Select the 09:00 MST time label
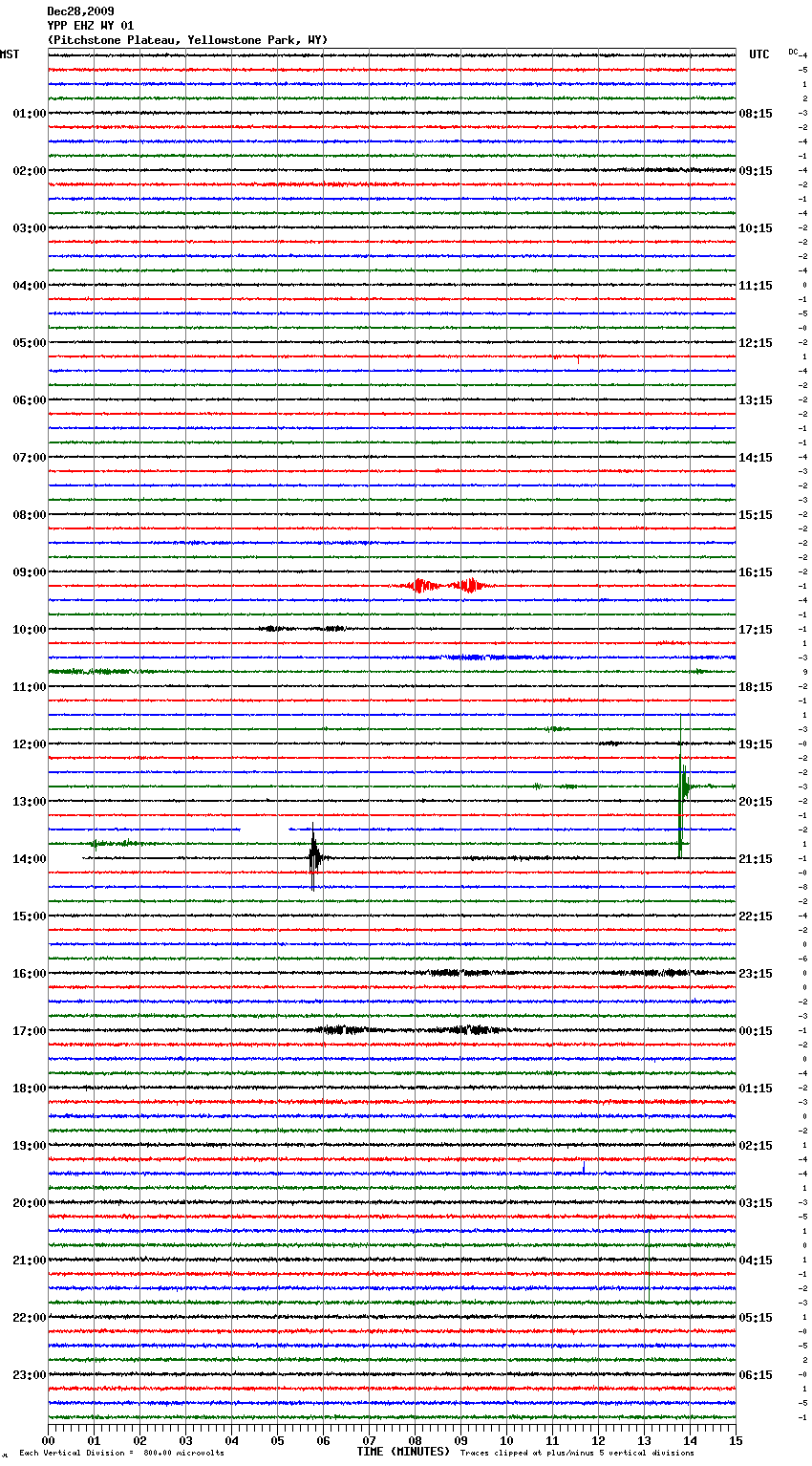Image resolution: width=812 pixels, height=1466 pixels. coord(30,572)
